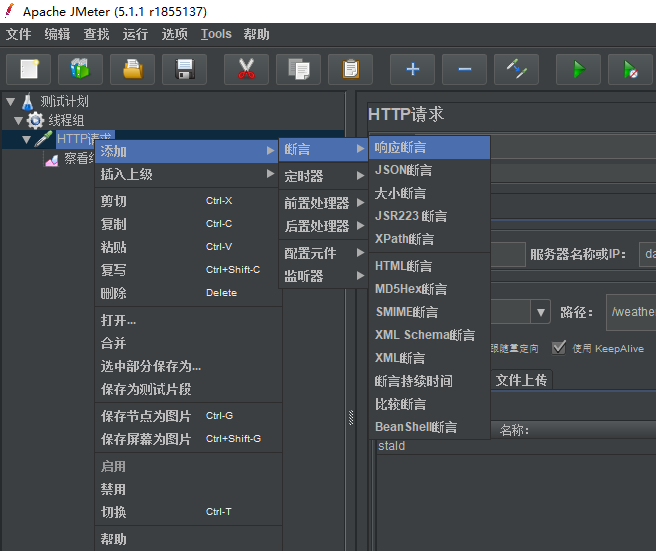Click the thread group gear icon
The width and height of the screenshot is (656, 551).
coord(36,120)
